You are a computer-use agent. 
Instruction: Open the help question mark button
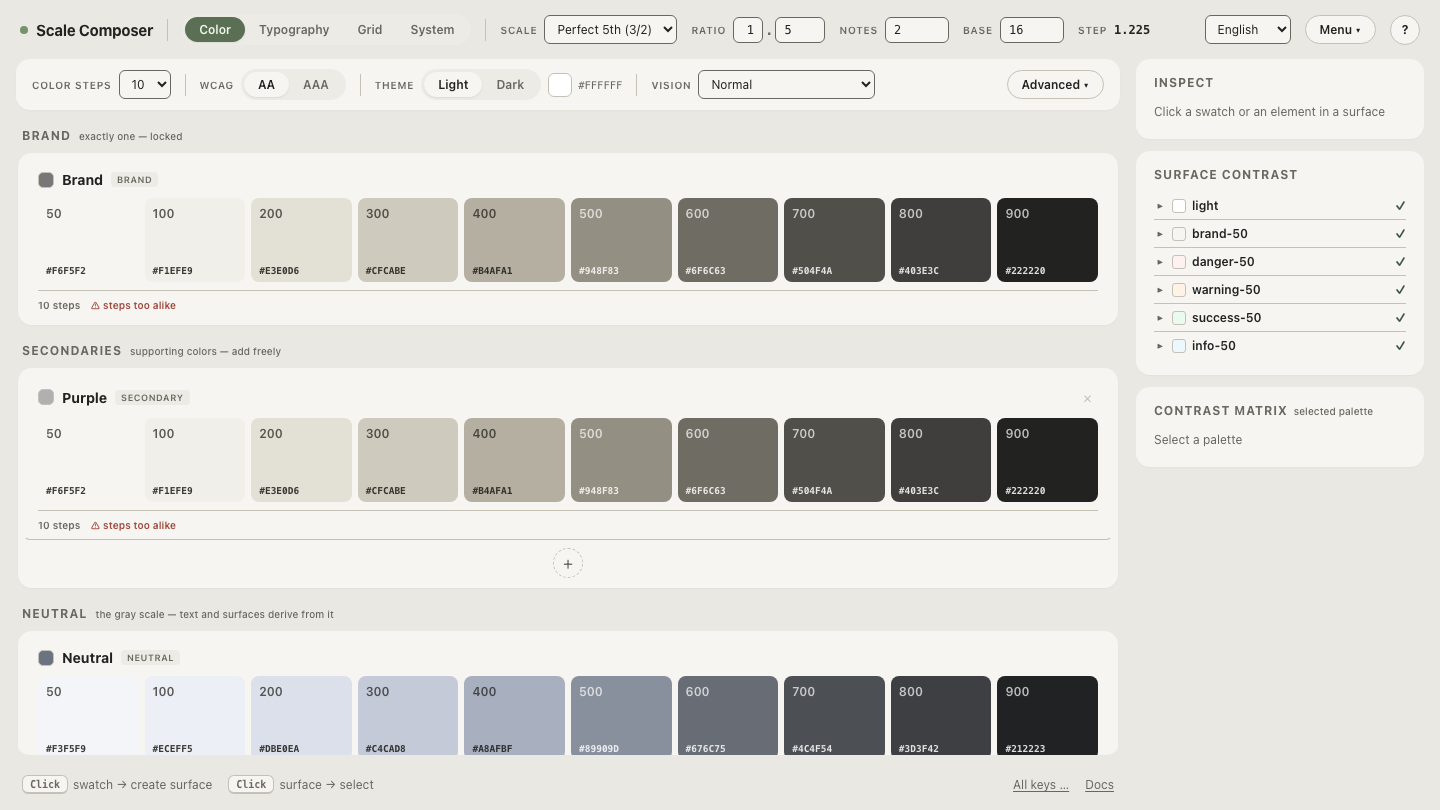1405,30
